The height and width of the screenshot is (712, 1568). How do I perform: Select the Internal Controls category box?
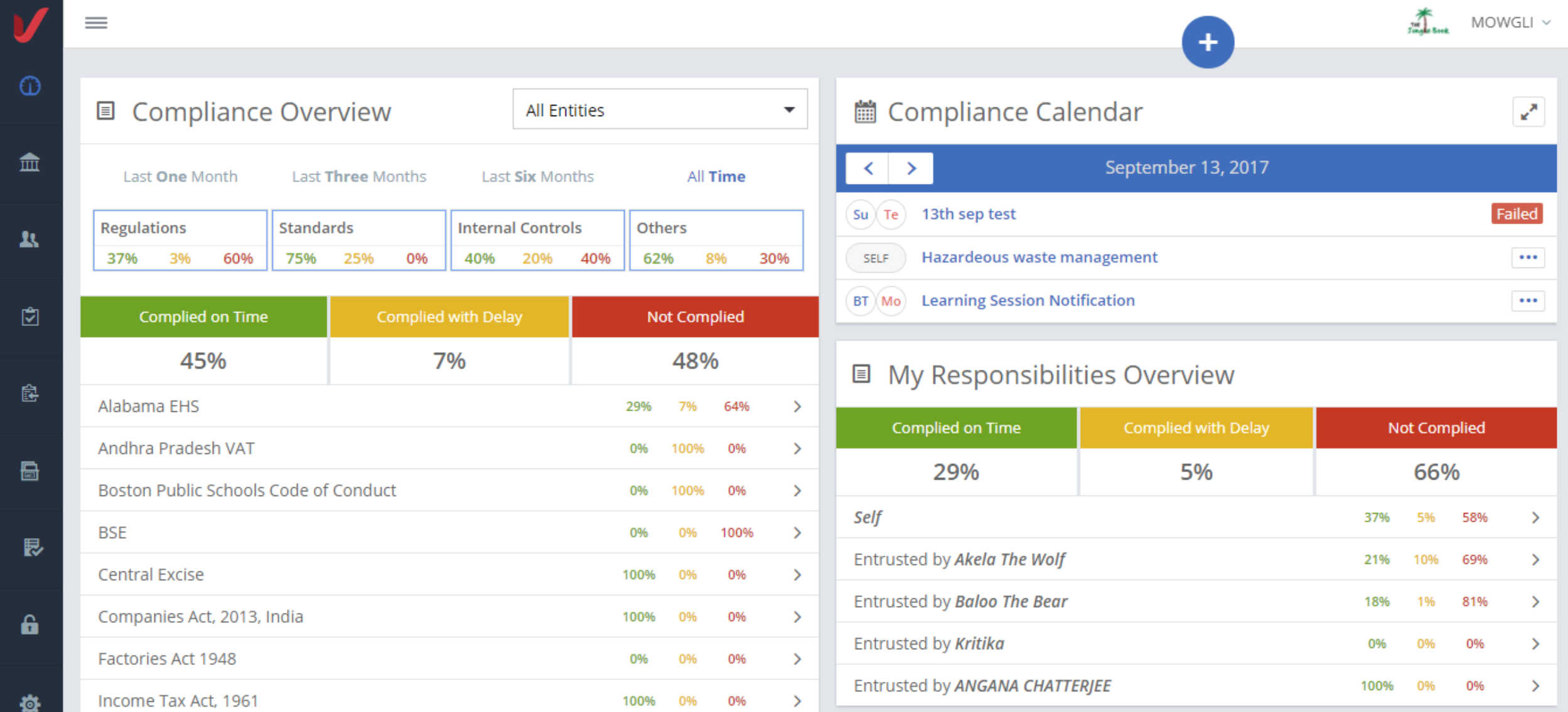pyautogui.click(x=537, y=240)
